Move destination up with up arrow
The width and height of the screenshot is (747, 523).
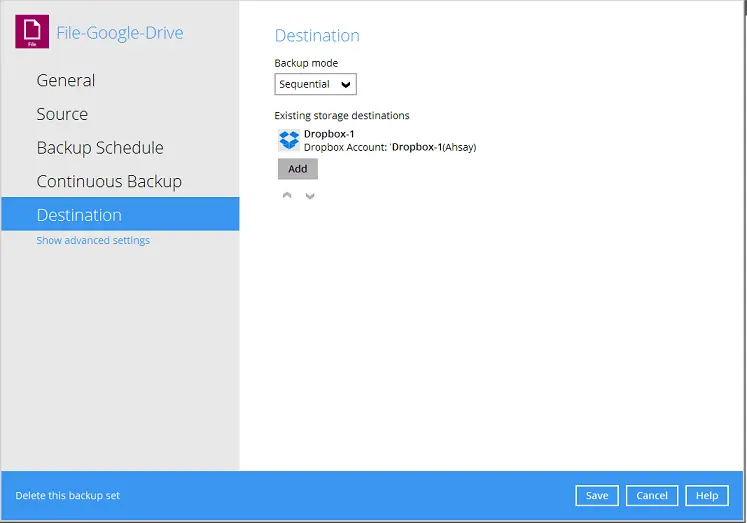[x=288, y=195]
